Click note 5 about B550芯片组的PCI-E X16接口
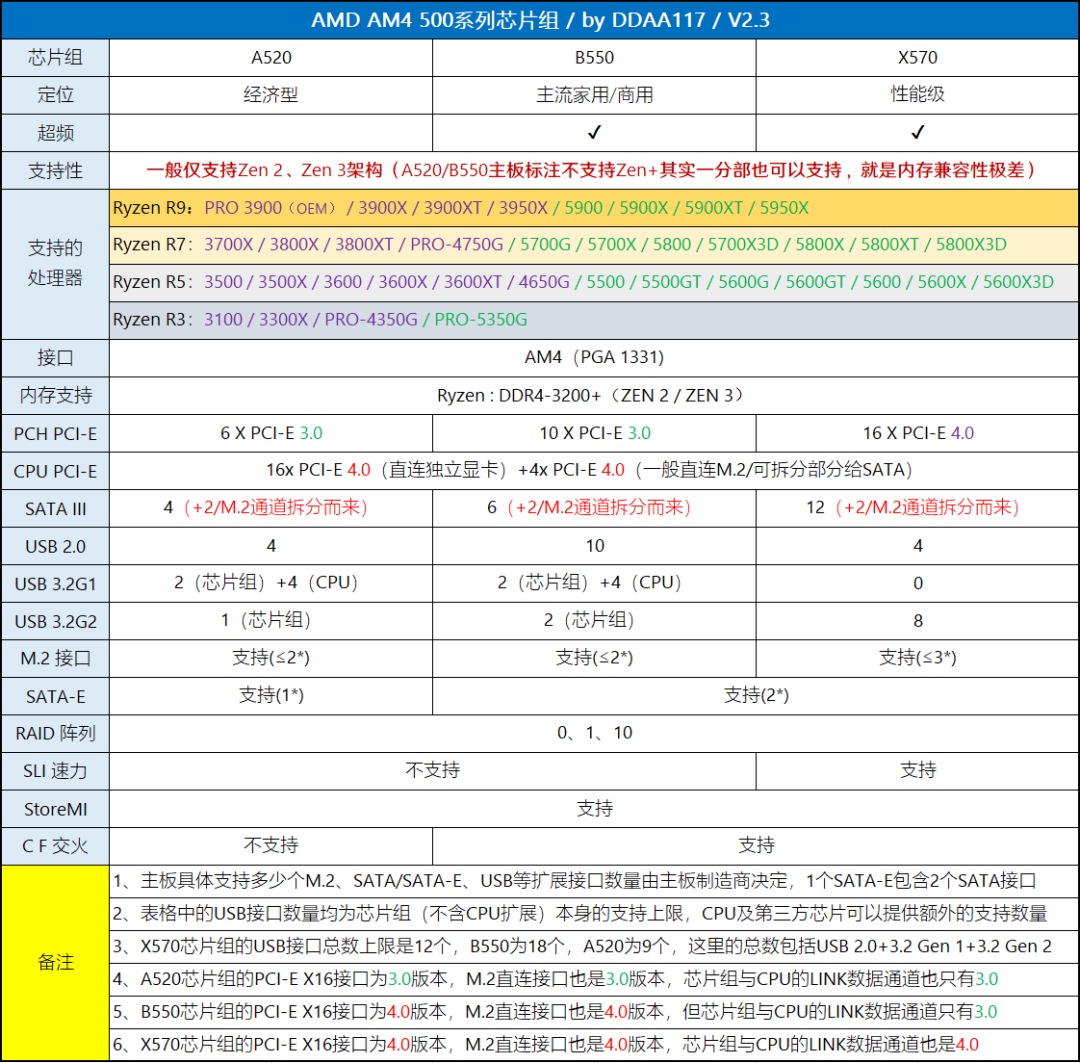This screenshot has height=1063, width=1080. tap(594, 1012)
